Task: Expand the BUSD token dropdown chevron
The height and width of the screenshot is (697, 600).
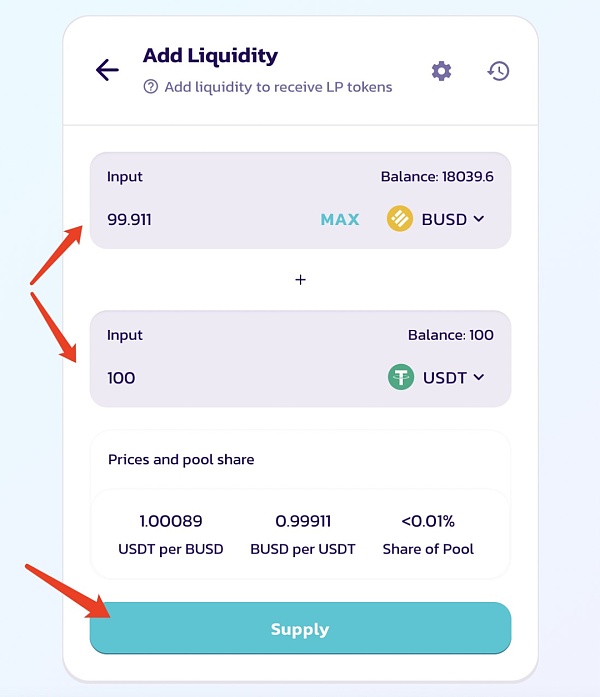Action: 479,219
